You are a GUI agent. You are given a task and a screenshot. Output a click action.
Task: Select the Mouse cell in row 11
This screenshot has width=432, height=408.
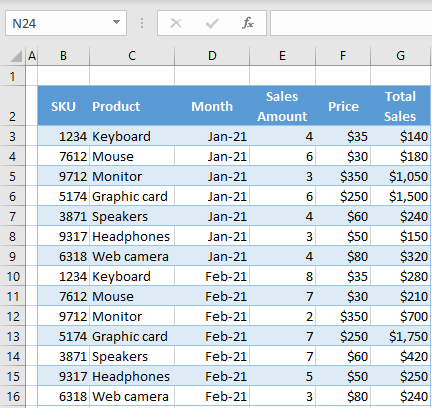coord(132,296)
